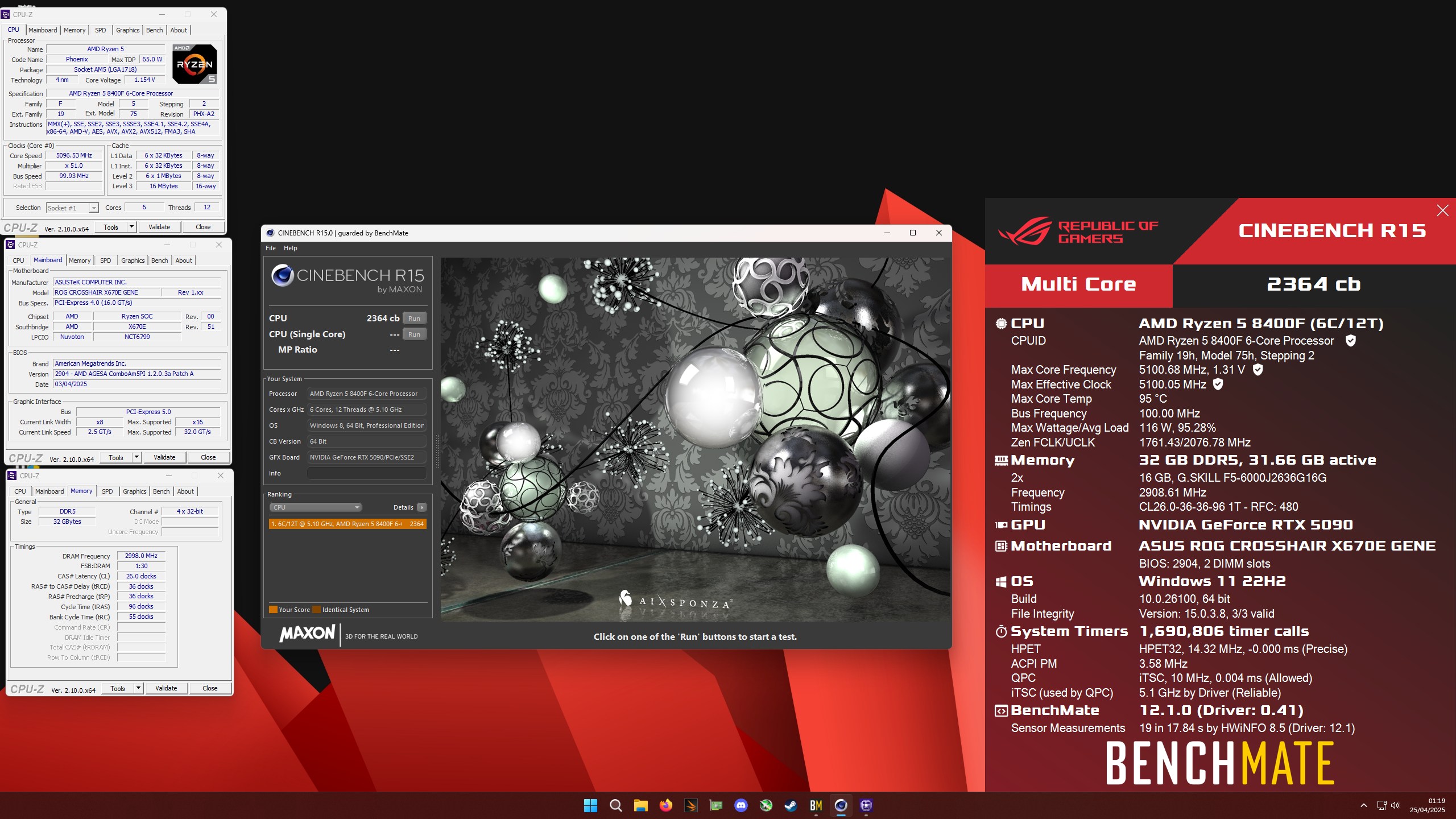This screenshot has height=819, width=1456.
Task: Show hidden system tray icons
Action: (1363, 805)
